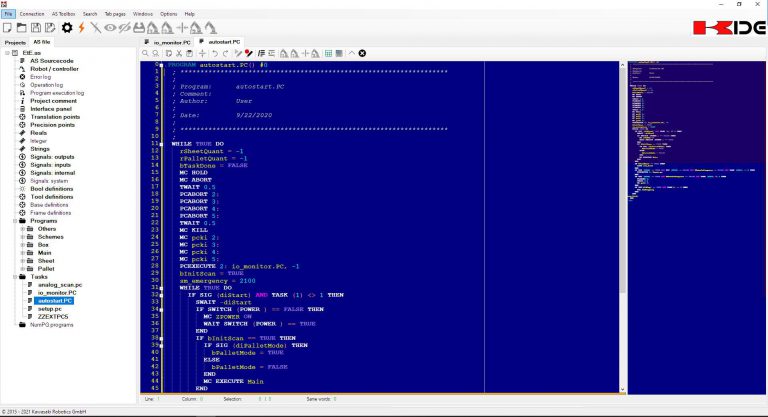The image size is (768, 417).
Task: Click the last robot arm icon in main toolbar
Action: point(211,28)
